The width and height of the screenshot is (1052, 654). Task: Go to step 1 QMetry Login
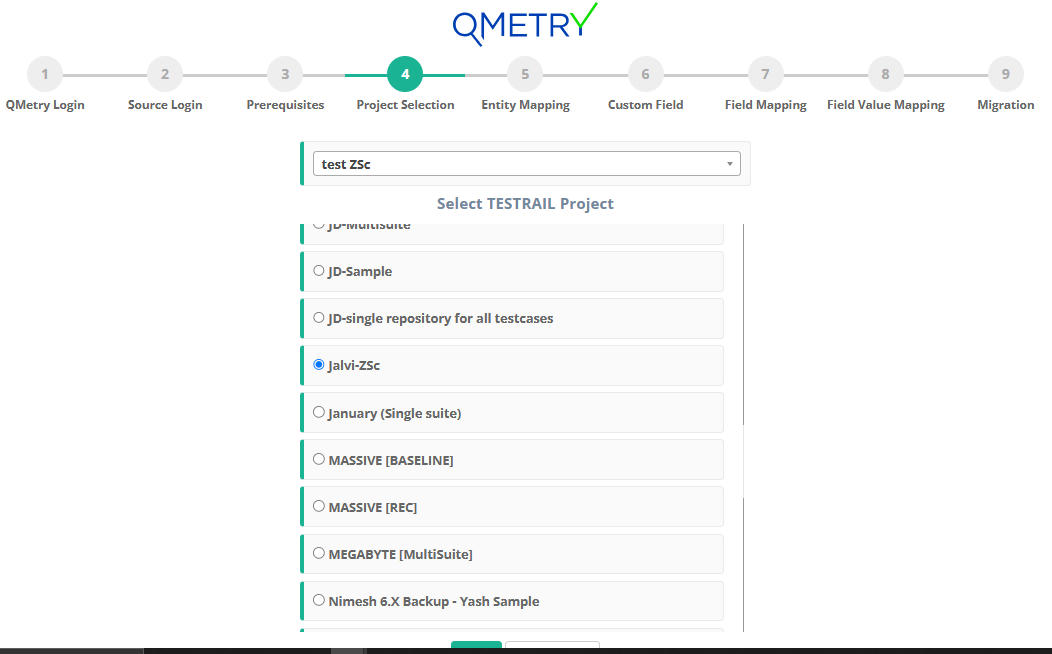pyautogui.click(x=45, y=74)
